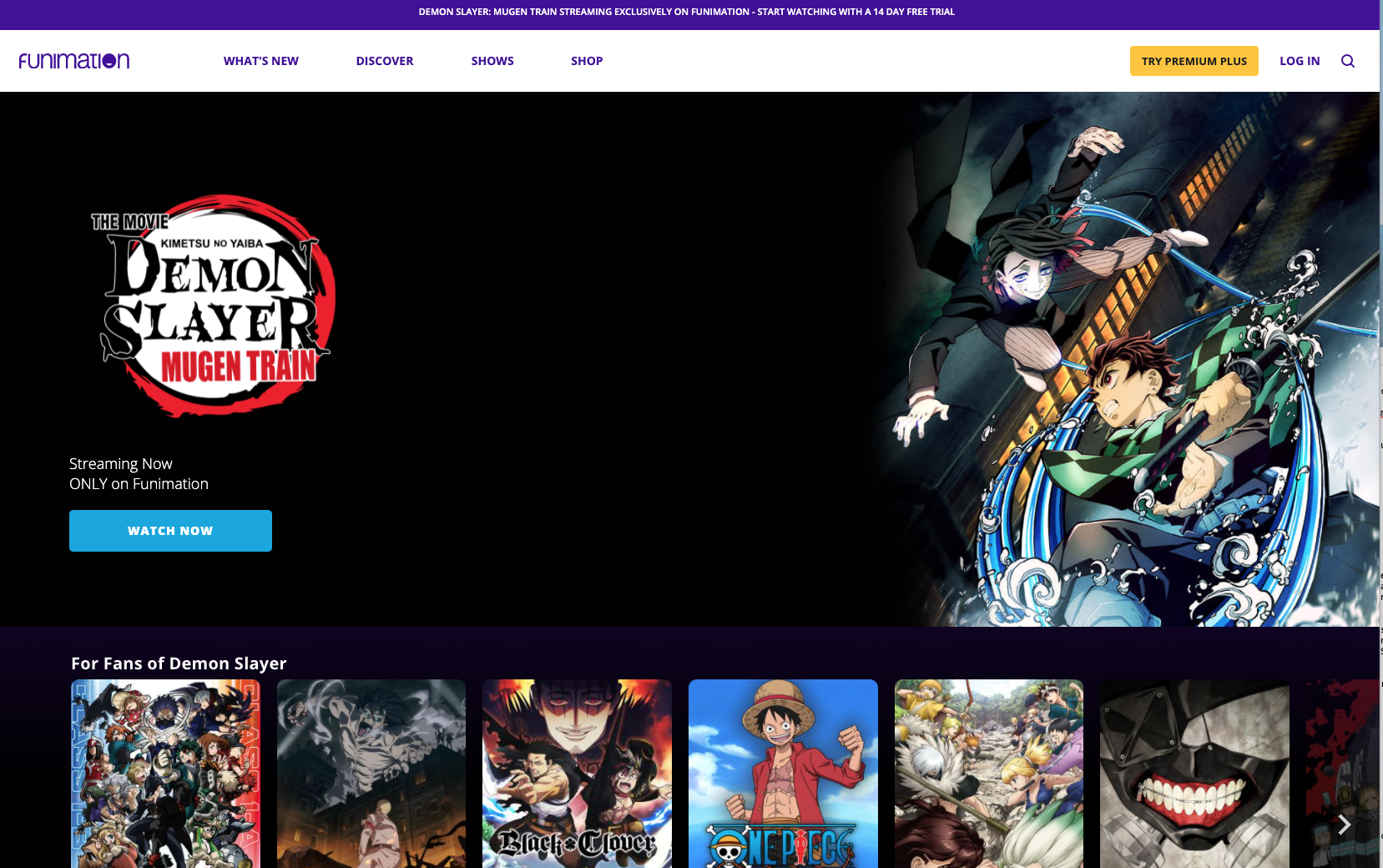This screenshot has width=1383, height=868.
Task: Open the Shop menu
Action: [x=587, y=61]
